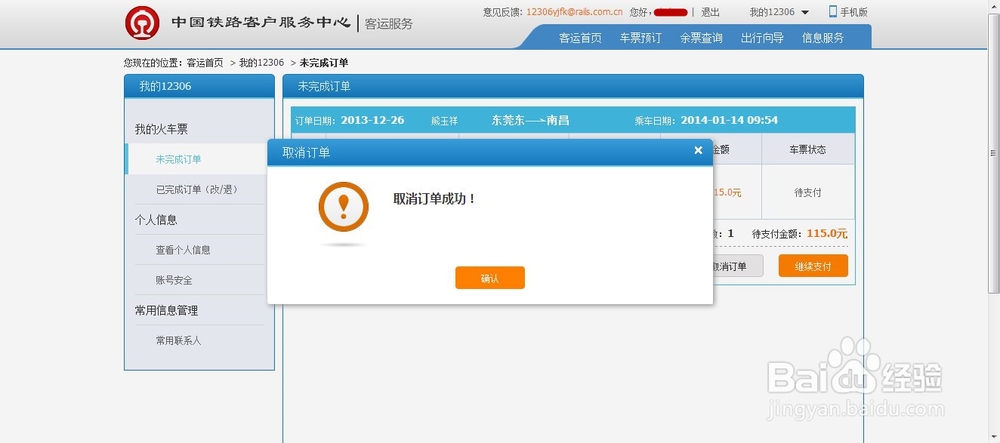
Task: Click the route text 东莞东—>南昌
Action: [531, 120]
